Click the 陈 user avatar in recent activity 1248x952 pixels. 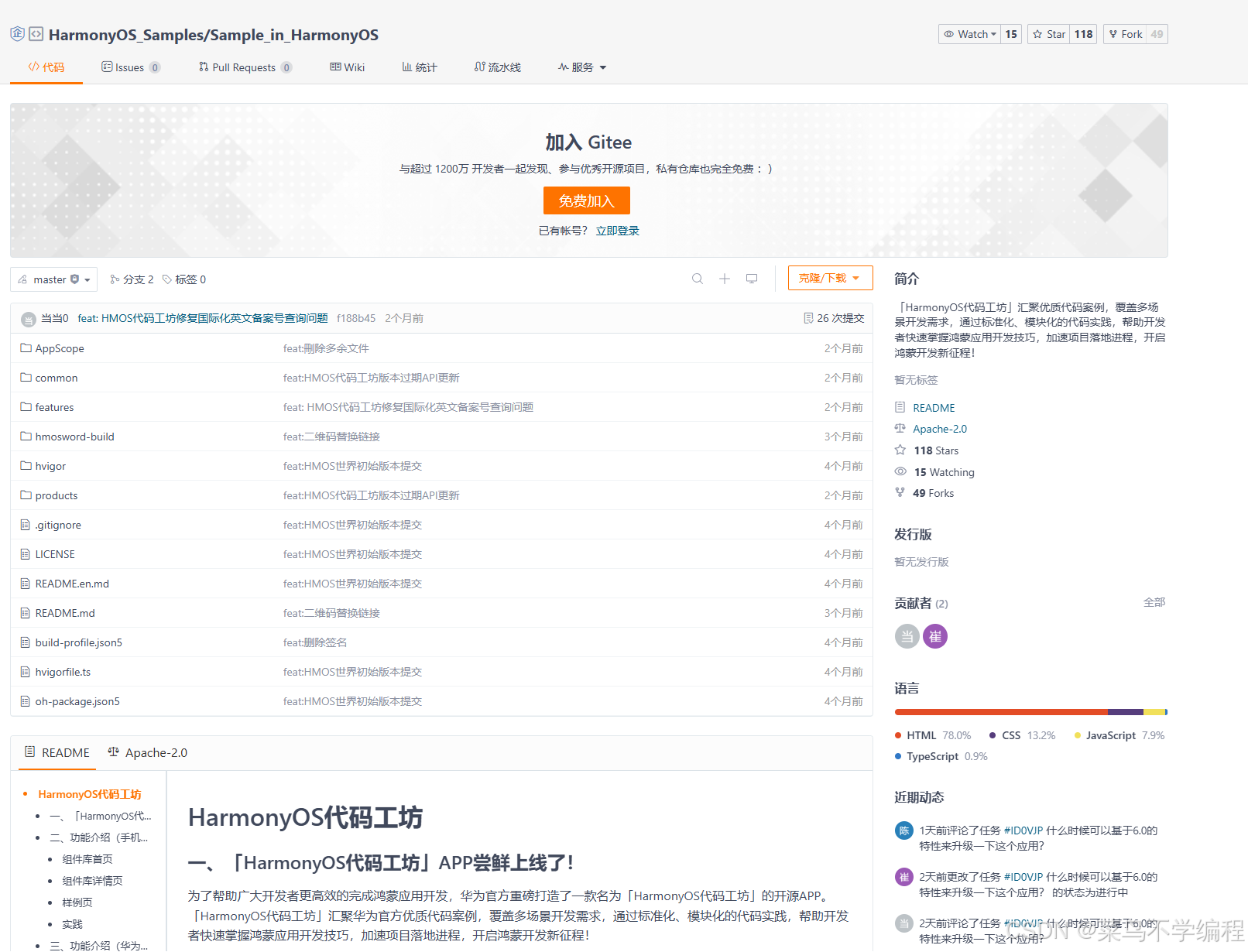click(x=904, y=830)
